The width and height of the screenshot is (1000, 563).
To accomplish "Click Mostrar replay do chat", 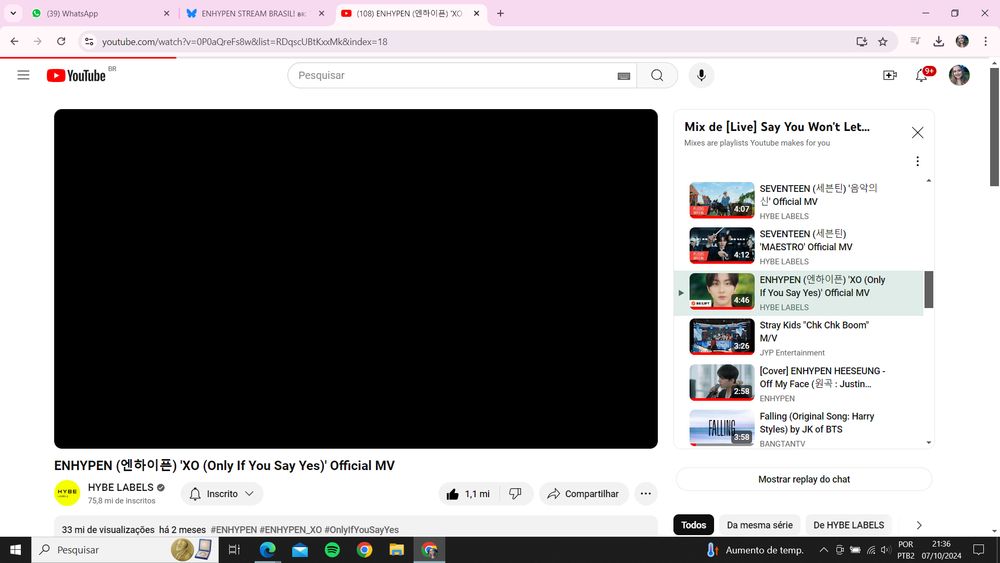I will click(x=804, y=479).
